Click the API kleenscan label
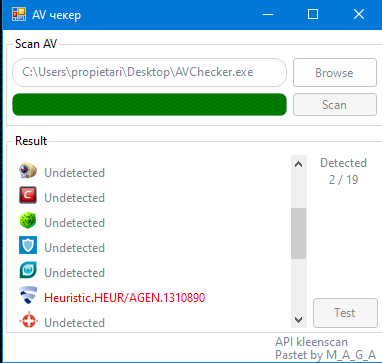 click(x=311, y=342)
